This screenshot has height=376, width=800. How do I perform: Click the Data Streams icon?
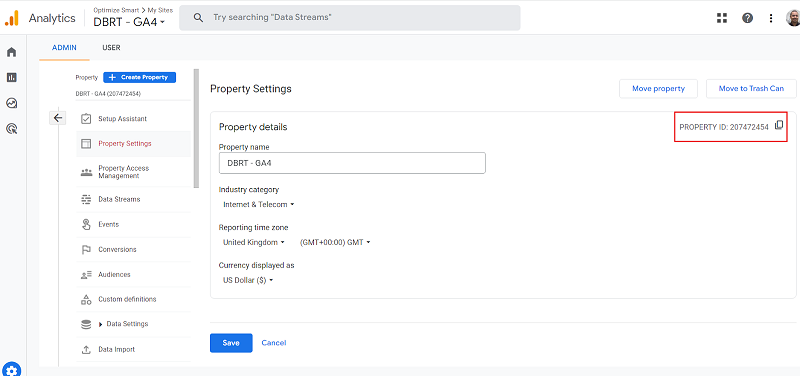[x=86, y=199]
